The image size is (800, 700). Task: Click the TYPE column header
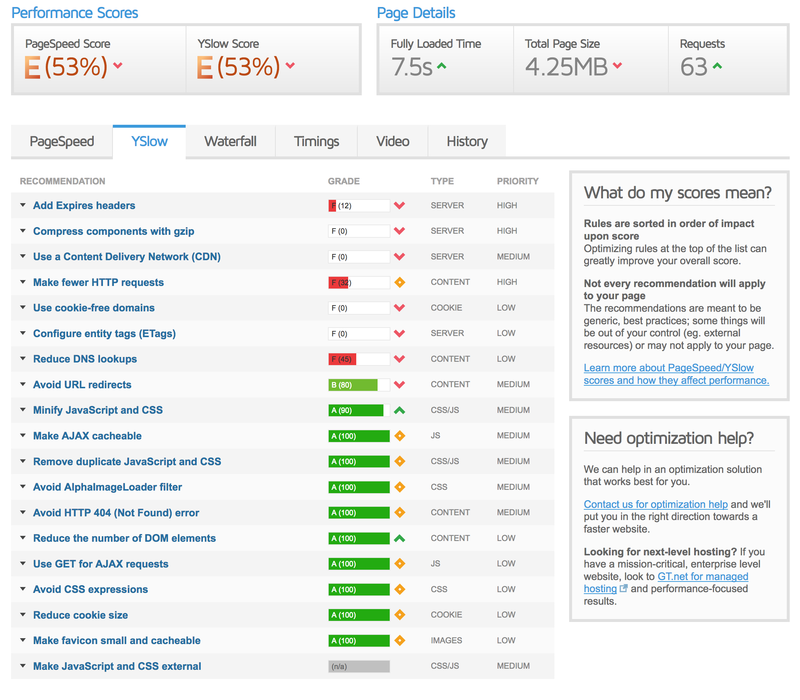pos(442,181)
